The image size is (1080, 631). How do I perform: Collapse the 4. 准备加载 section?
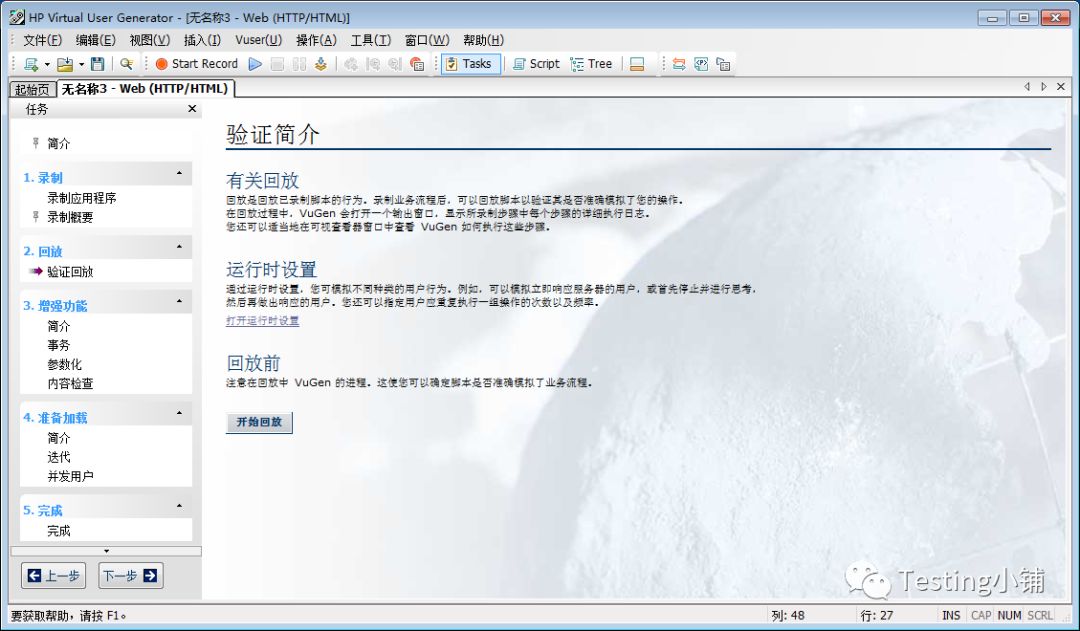(x=179, y=413)
